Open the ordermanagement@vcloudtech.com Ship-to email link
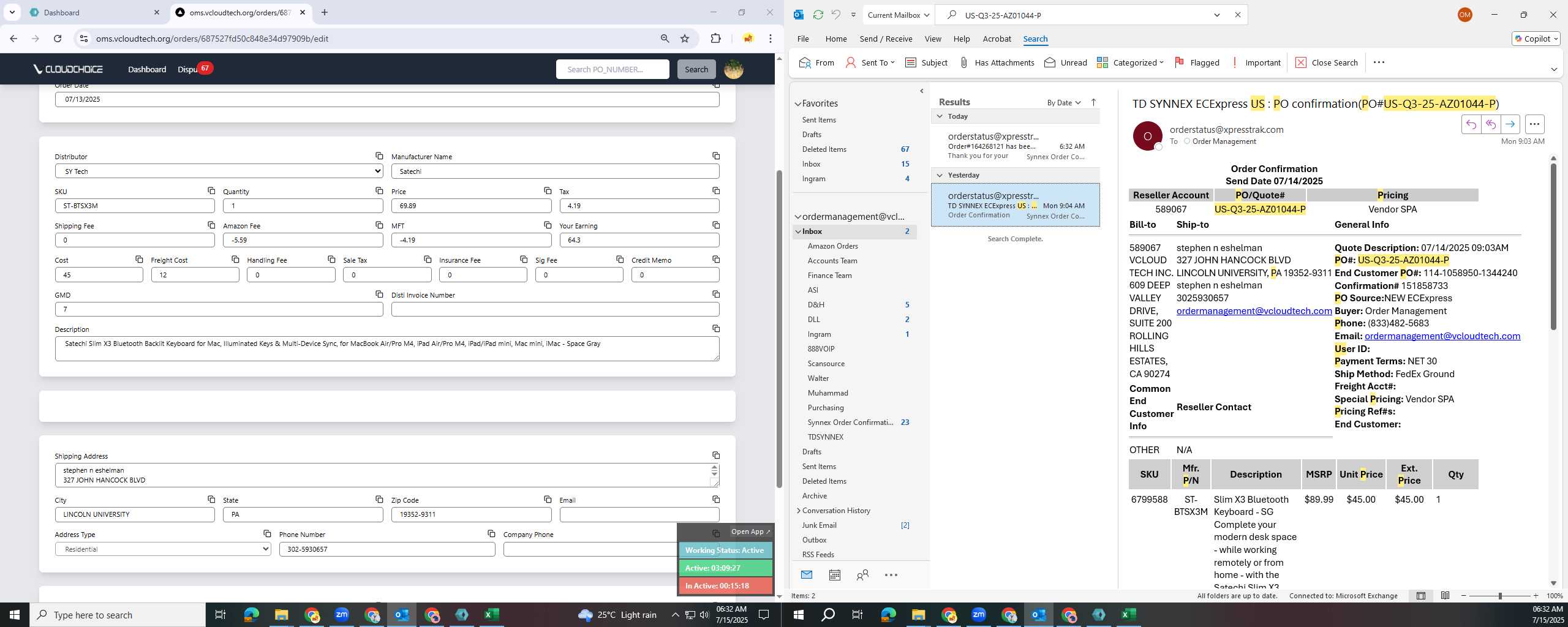The width and height of the screenshot is (1568, 627). click(x=1254, y=311)
